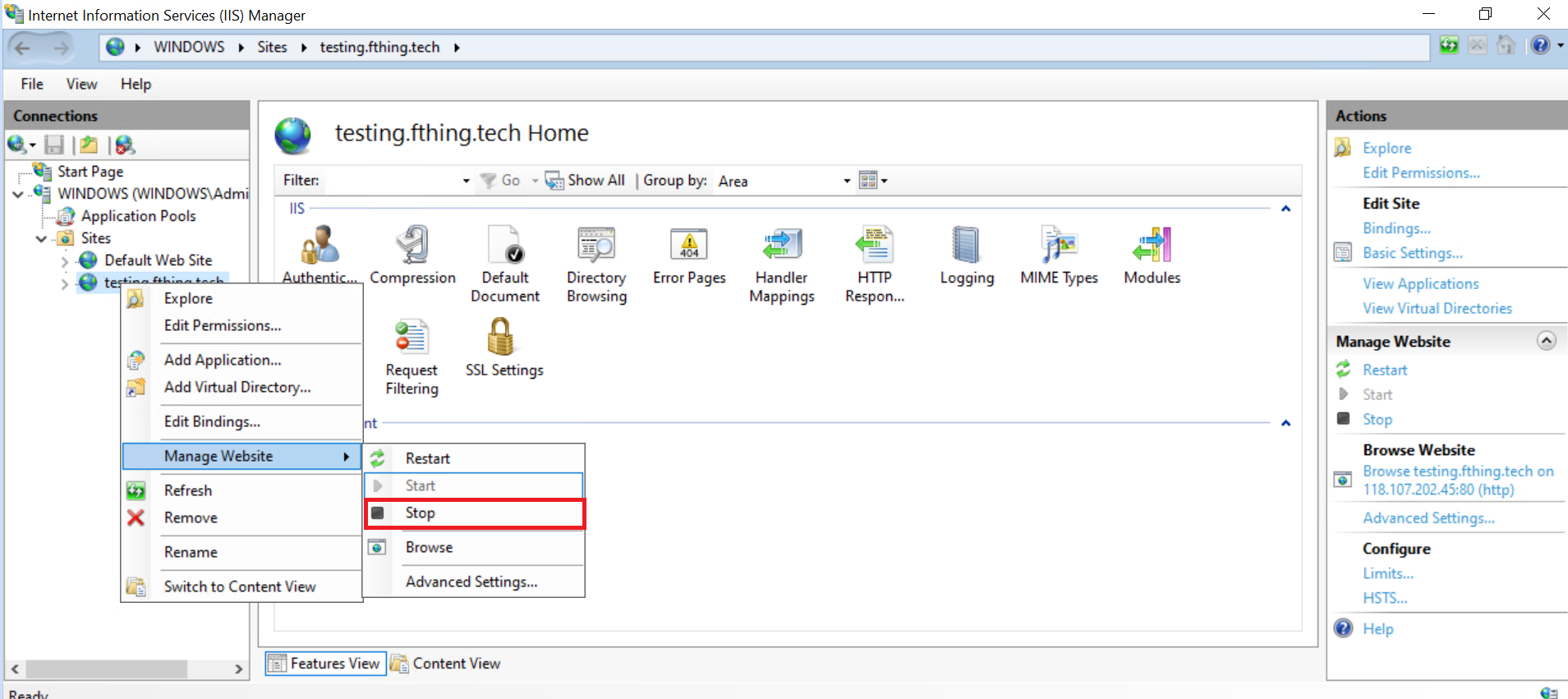Switch to the Content View tab
This screenshot has height=699, width=1568.
[446, 663]
